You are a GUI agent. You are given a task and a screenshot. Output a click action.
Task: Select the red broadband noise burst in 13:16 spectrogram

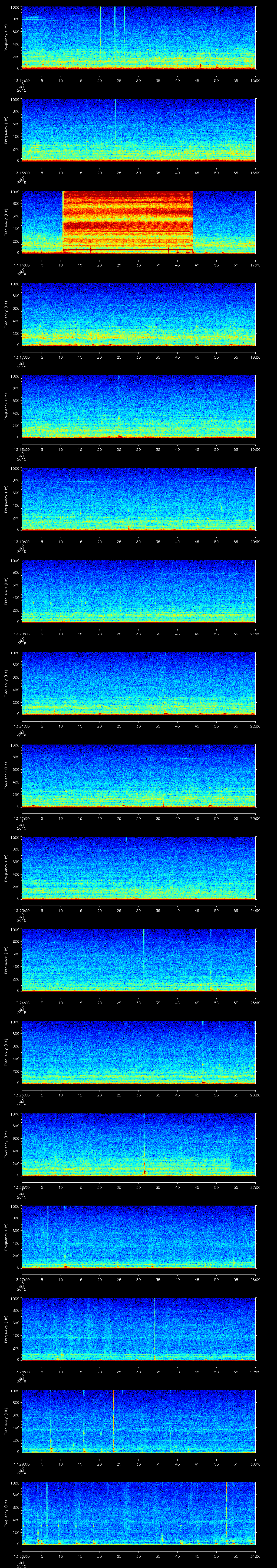coord(128,222)
